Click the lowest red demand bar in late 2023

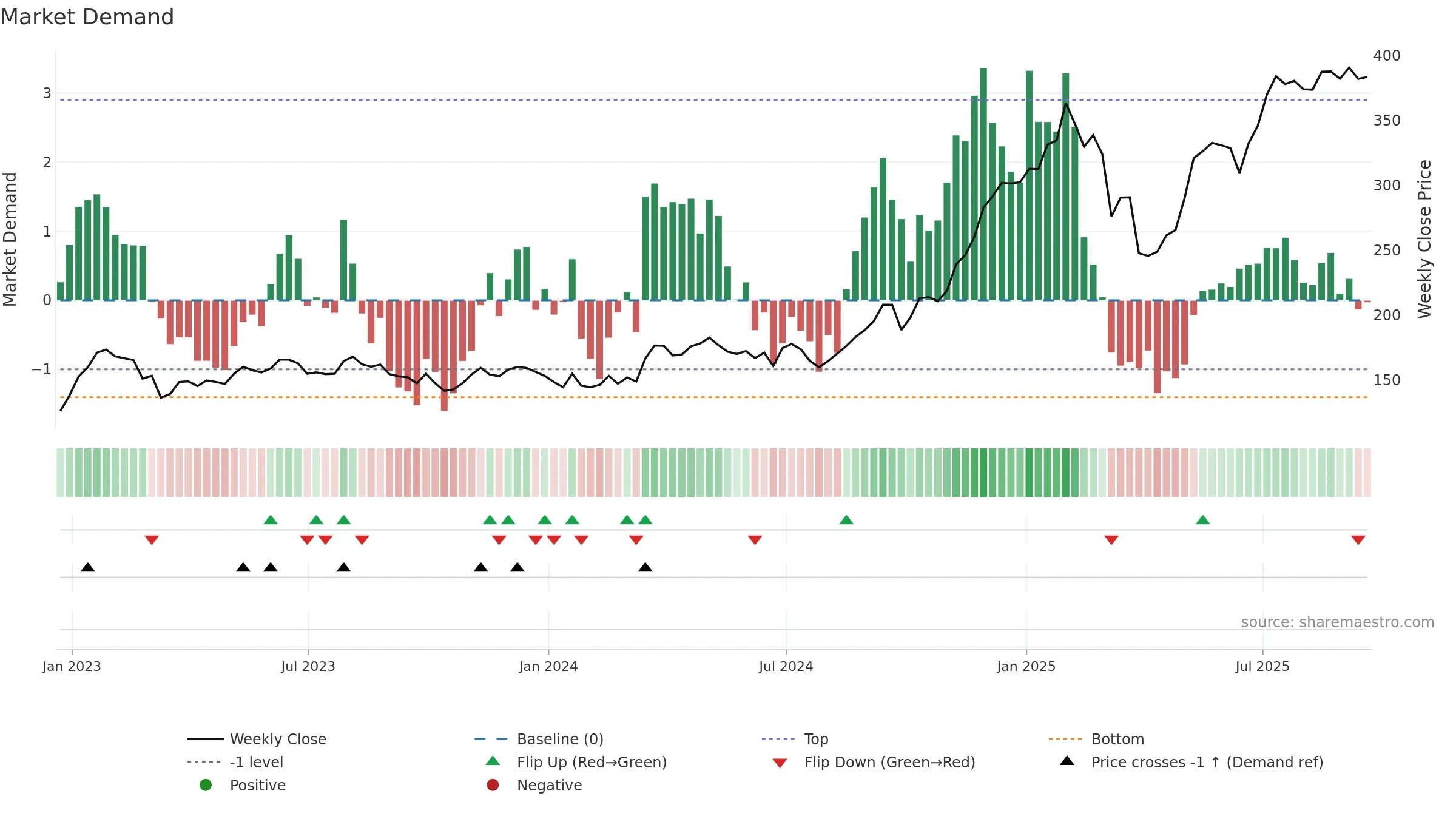[444, 356]
